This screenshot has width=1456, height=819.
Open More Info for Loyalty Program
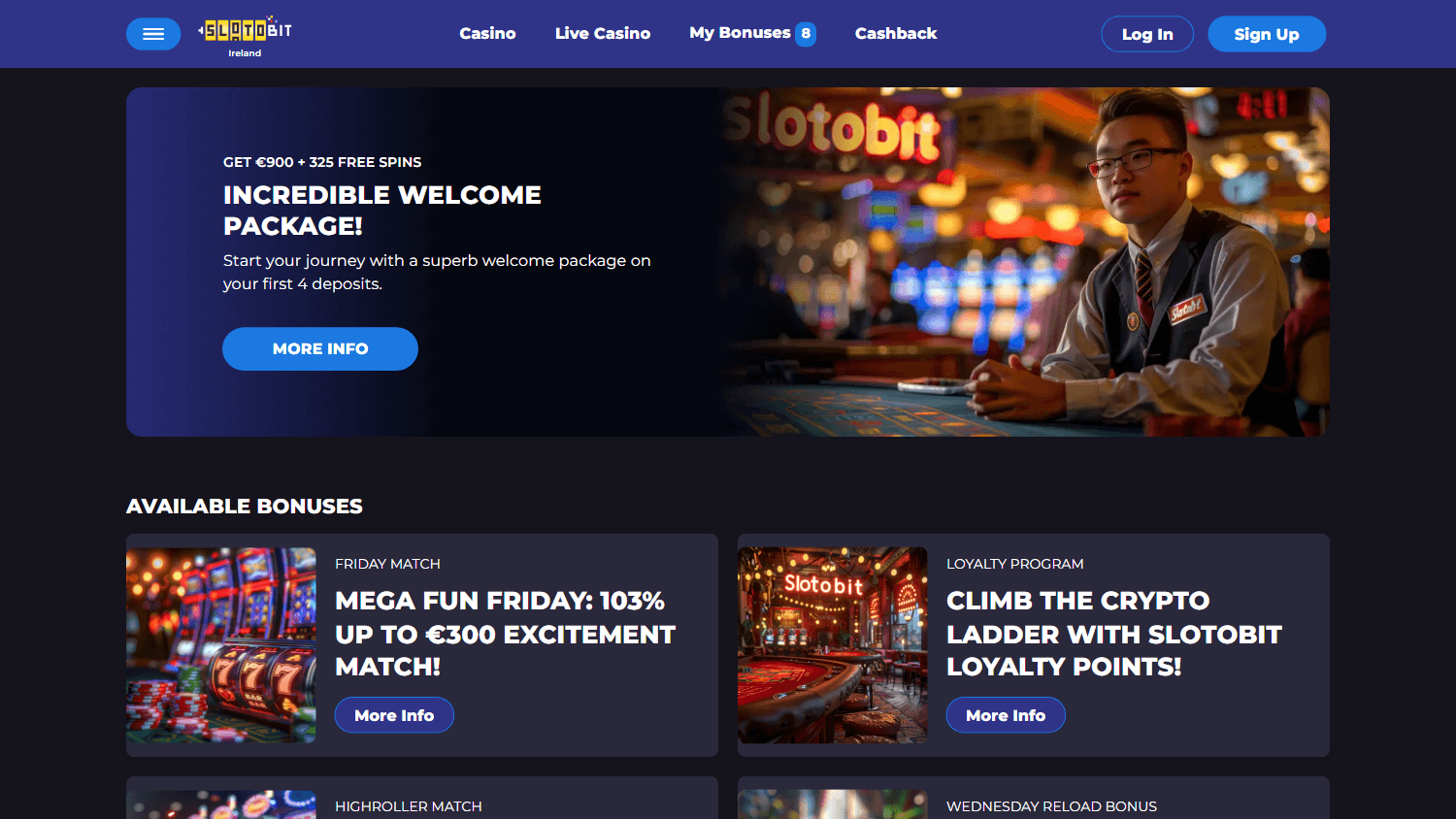(x=1006, y=715)
